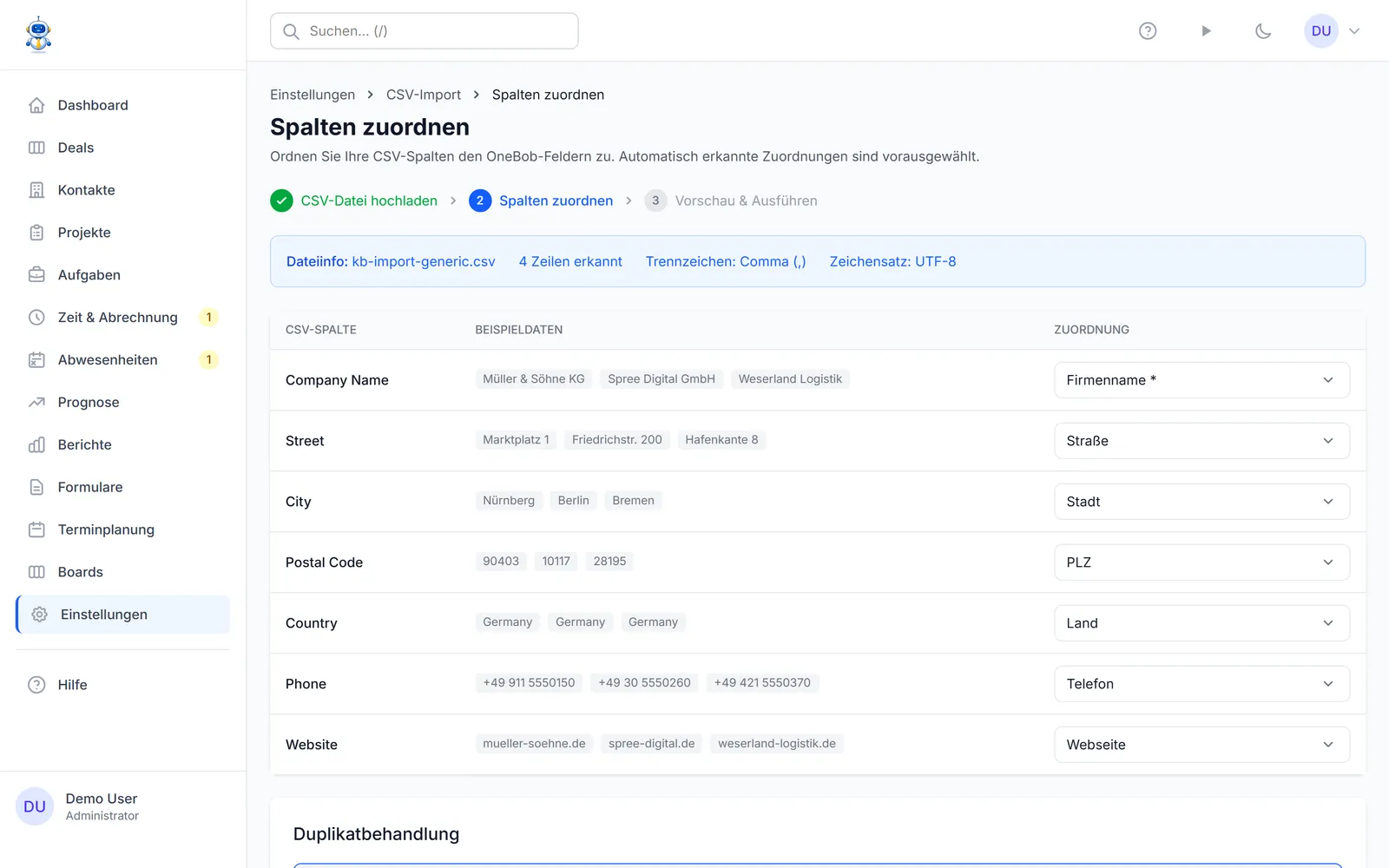The width and height of the screenshot is (1389, 868).
Task: Open user menu chevron next to DU avatar
Action: click(x=1354, y=31)
